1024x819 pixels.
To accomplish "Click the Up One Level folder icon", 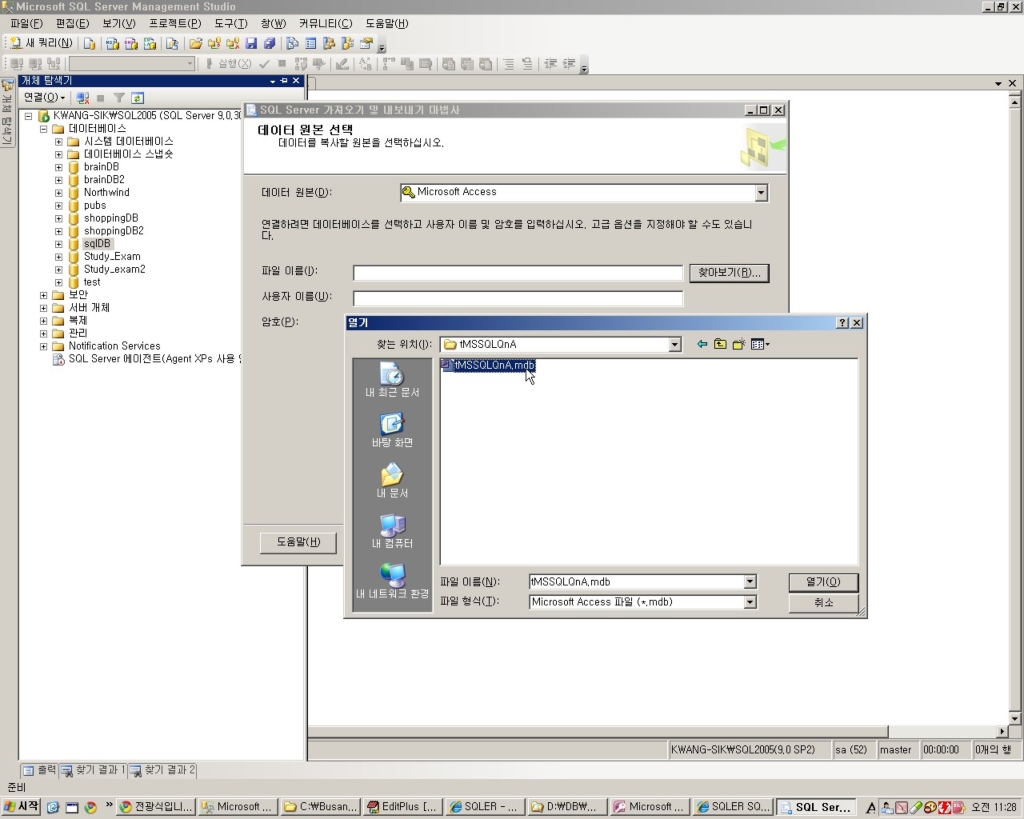I will click(x=720, y=344).
